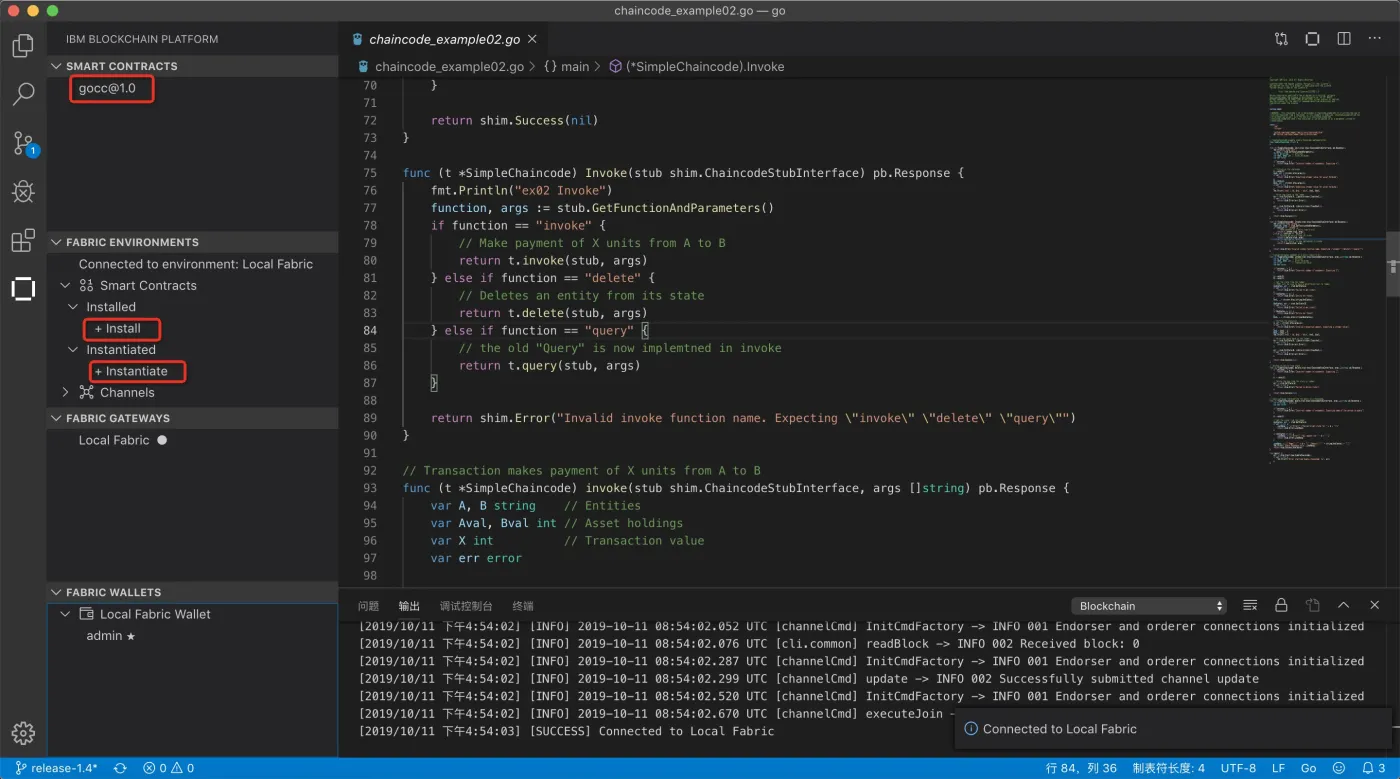The image size is (1400, 779).
Task: Switch to the 终端 panel tab
Action: click(x=523, y=606)
